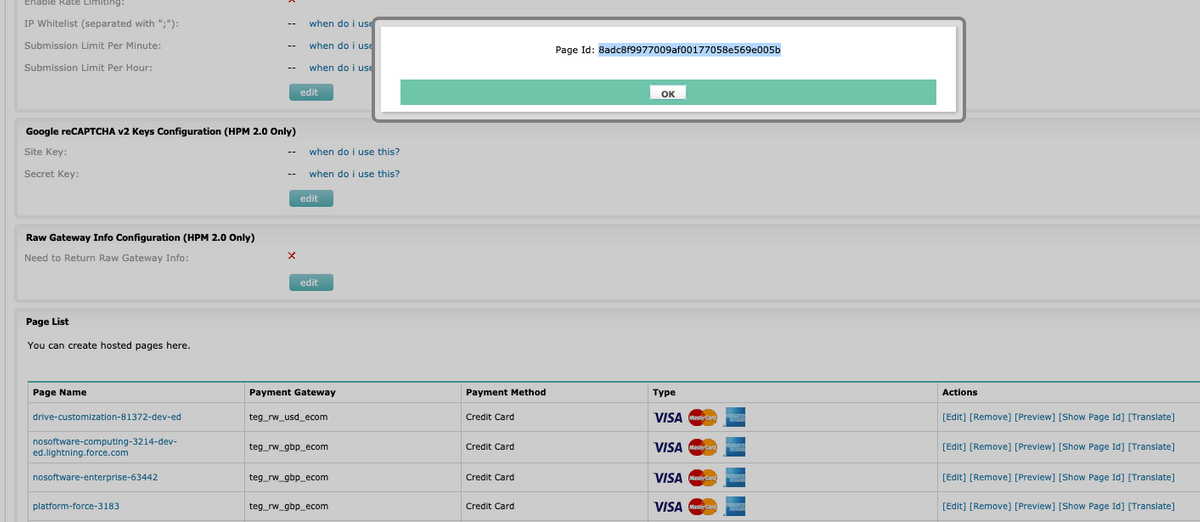Click MasterCard icon in drive-customization-81372-dev-ed row
The width and height of the screenshot is (1200, 522).
click(702, 417)
